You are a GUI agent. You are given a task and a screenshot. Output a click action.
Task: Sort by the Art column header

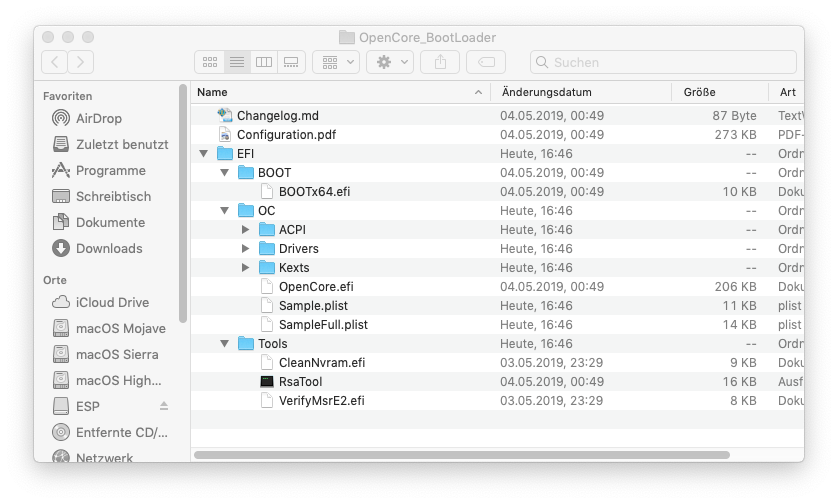point(787,92)
